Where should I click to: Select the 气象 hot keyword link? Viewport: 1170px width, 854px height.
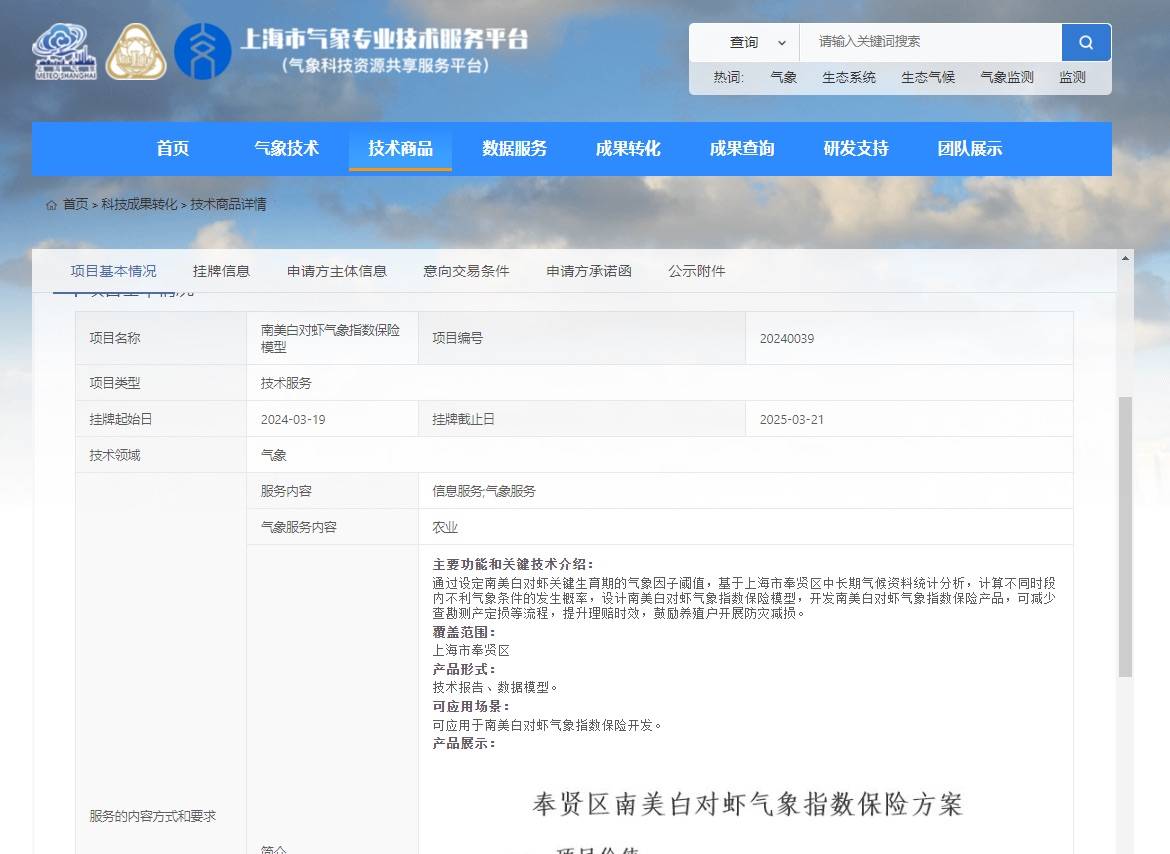pos(783,77)
